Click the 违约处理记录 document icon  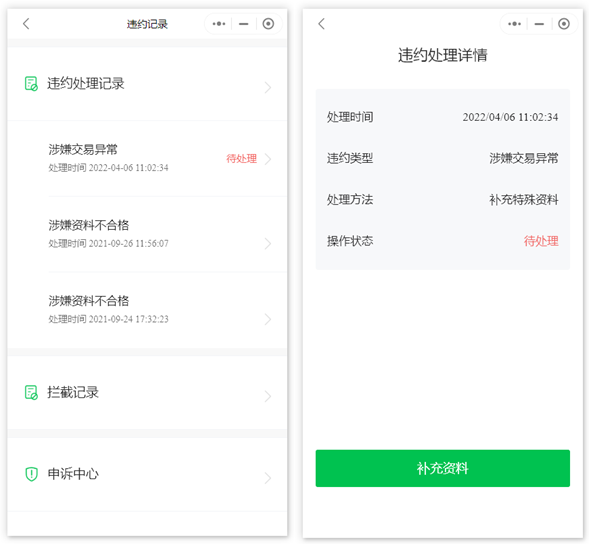point(31,83)
